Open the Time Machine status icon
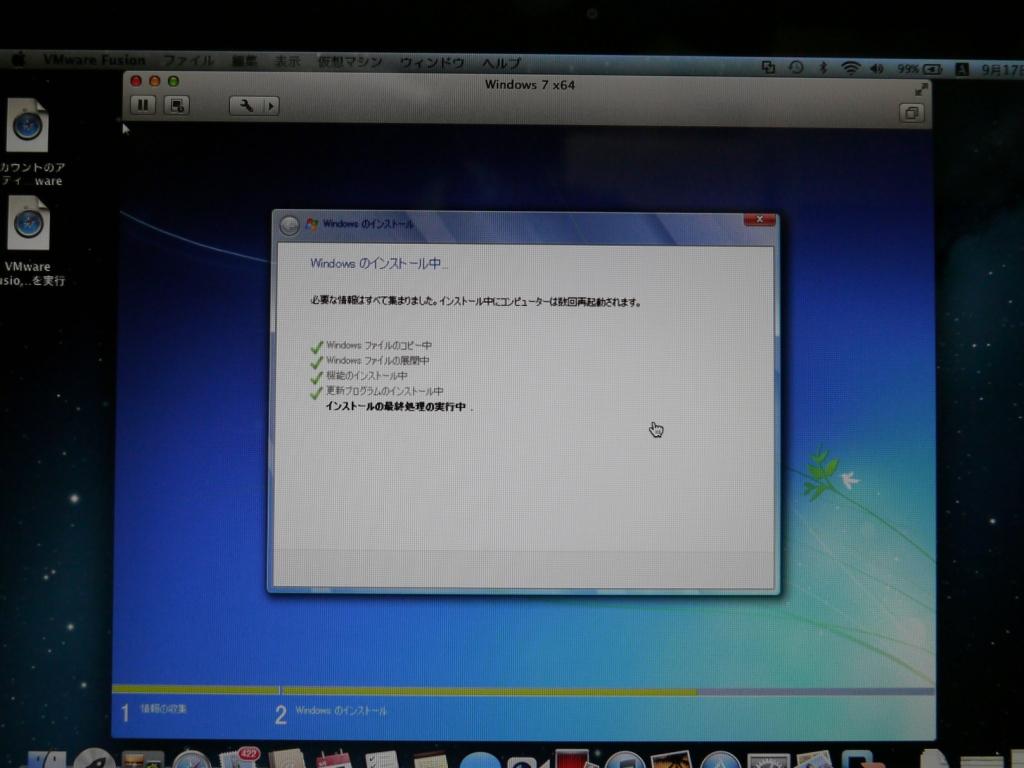The height and width of the screenshot is (768, 1024). (x=795, y=67)
